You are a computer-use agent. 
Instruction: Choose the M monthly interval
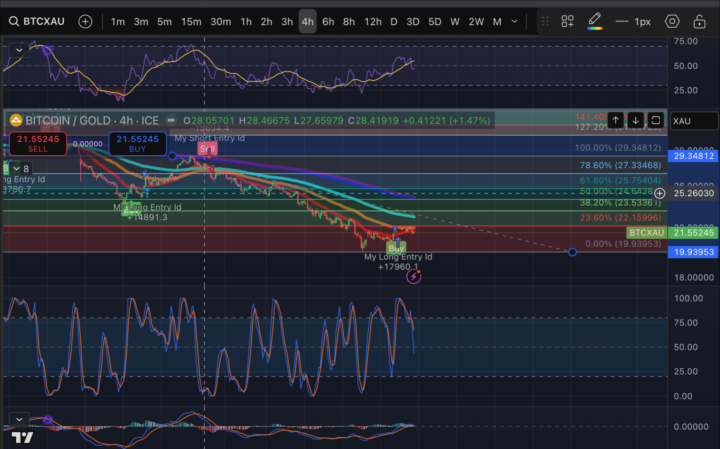(x=497, y=22)
